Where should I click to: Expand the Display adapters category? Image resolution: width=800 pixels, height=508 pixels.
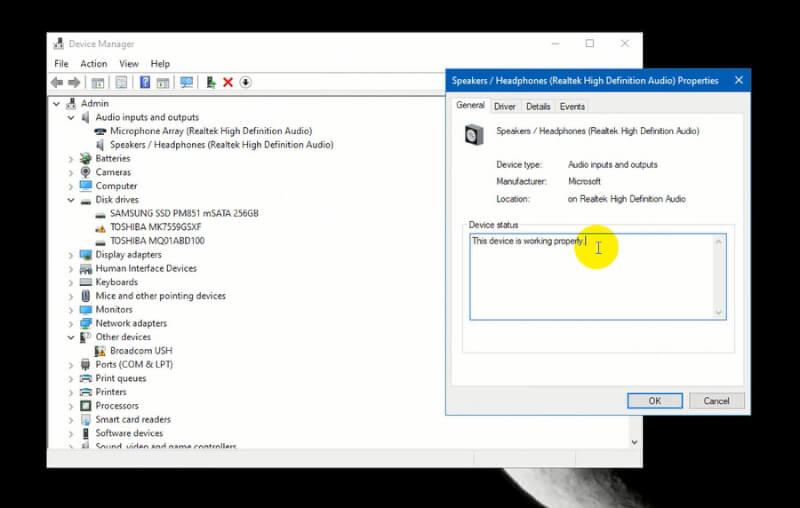pos(71,255)
